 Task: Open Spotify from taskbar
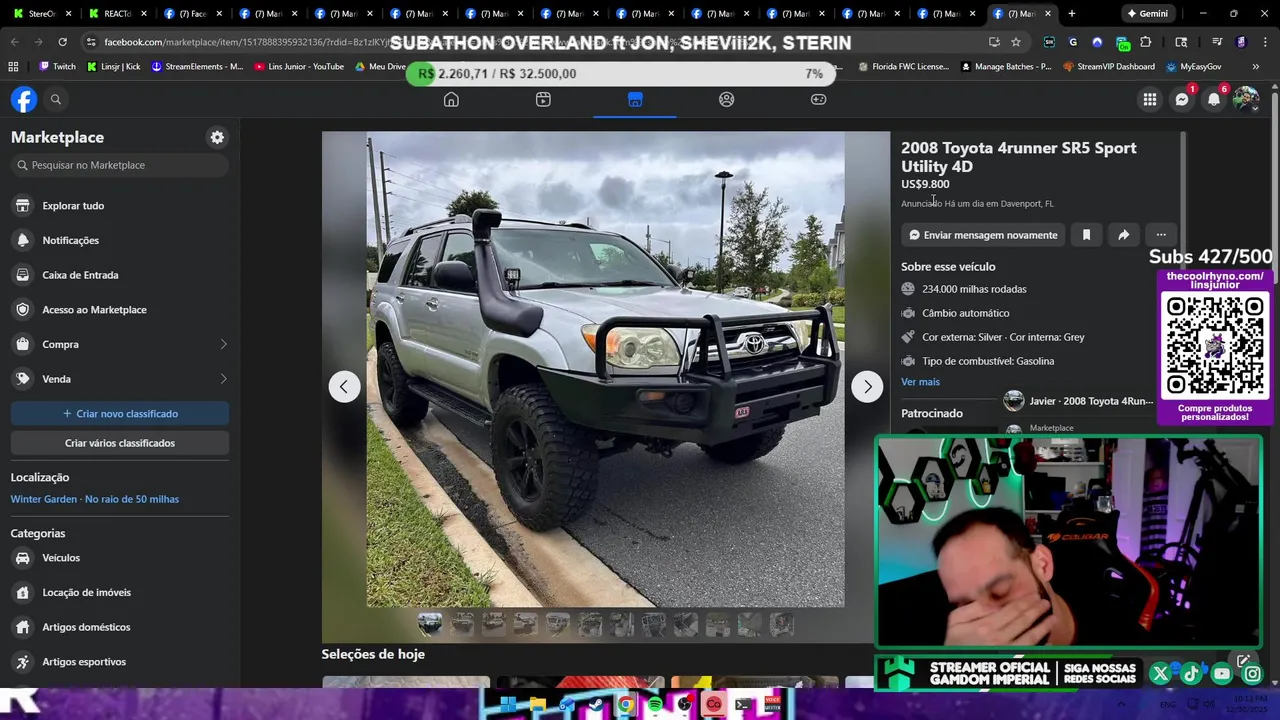pyautogui.click(x=655, y=704)
